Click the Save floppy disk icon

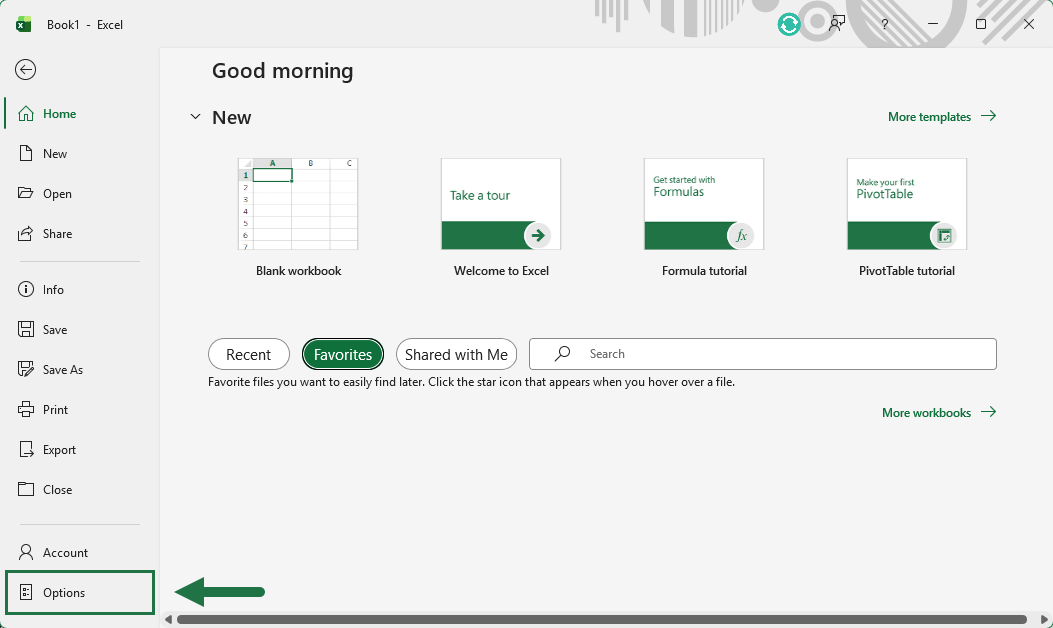26,329
